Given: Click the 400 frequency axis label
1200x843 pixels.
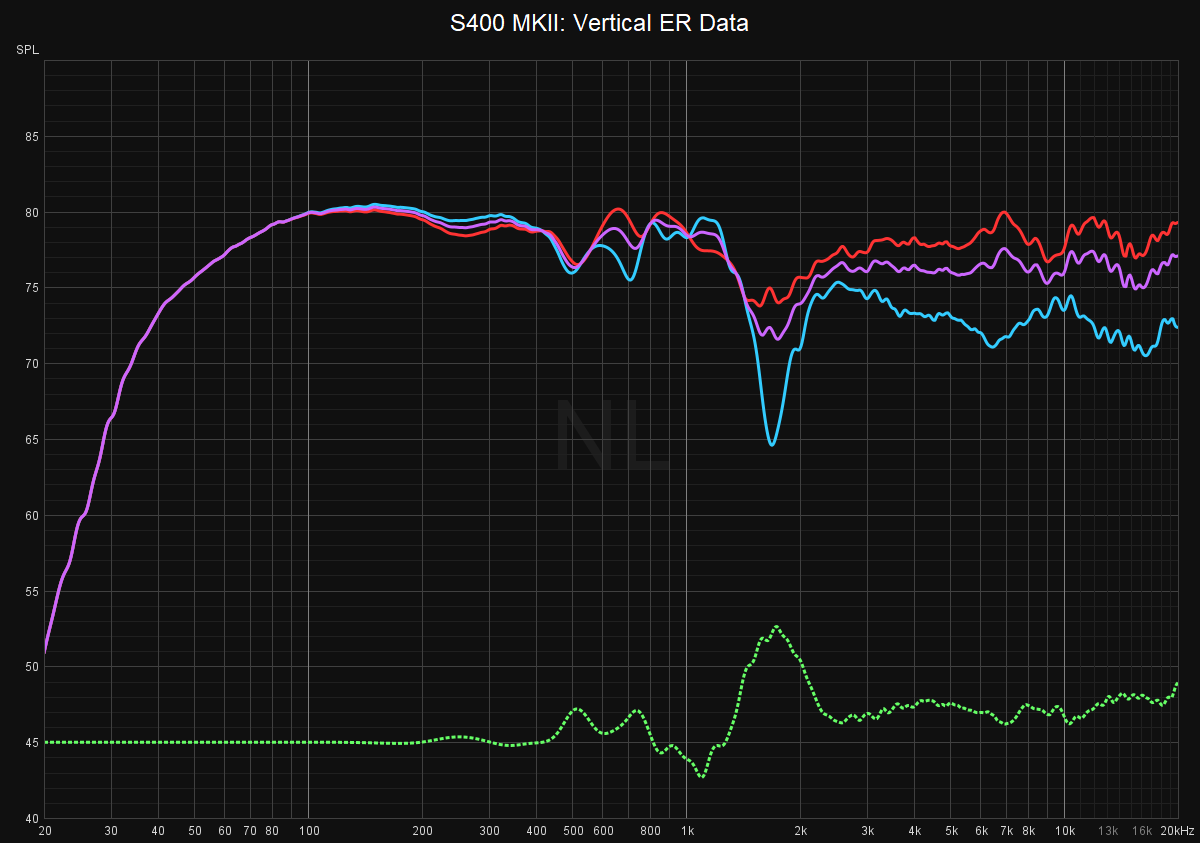Looking at the screenshot, I should coord(536,831).
